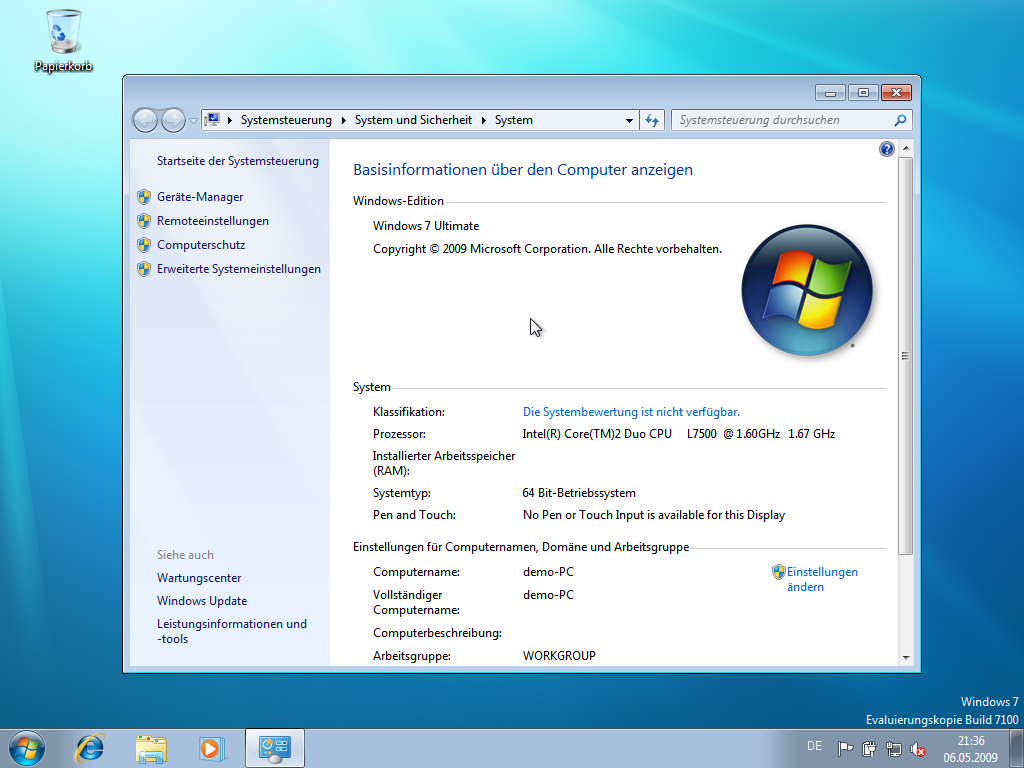This screenshot has width=1024, height=768.
Task: Open Windows Update link
Action: click(x=202, y=601)
